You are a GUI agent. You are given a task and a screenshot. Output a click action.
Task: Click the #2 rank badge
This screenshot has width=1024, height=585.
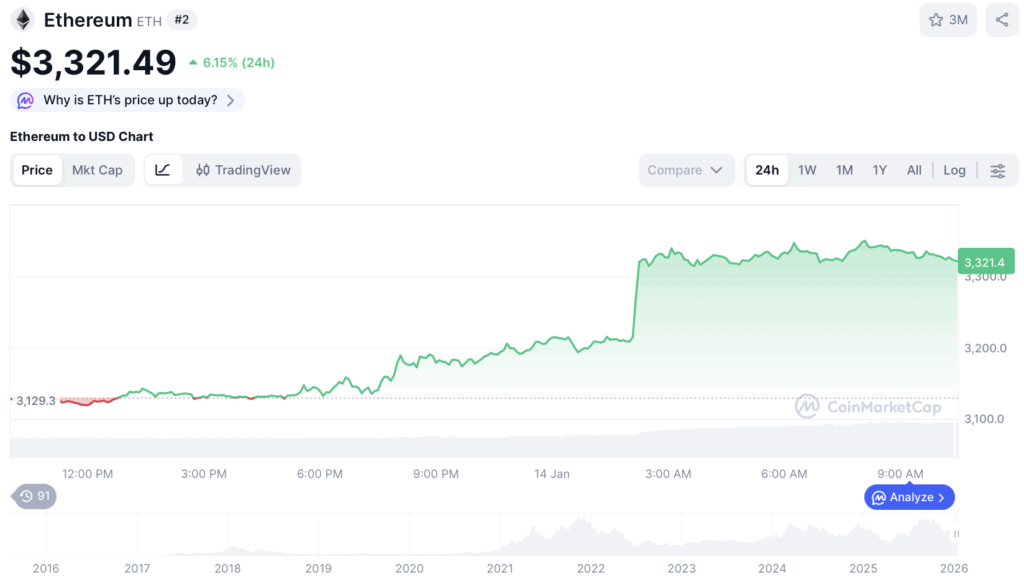click(x=182, y=20)
